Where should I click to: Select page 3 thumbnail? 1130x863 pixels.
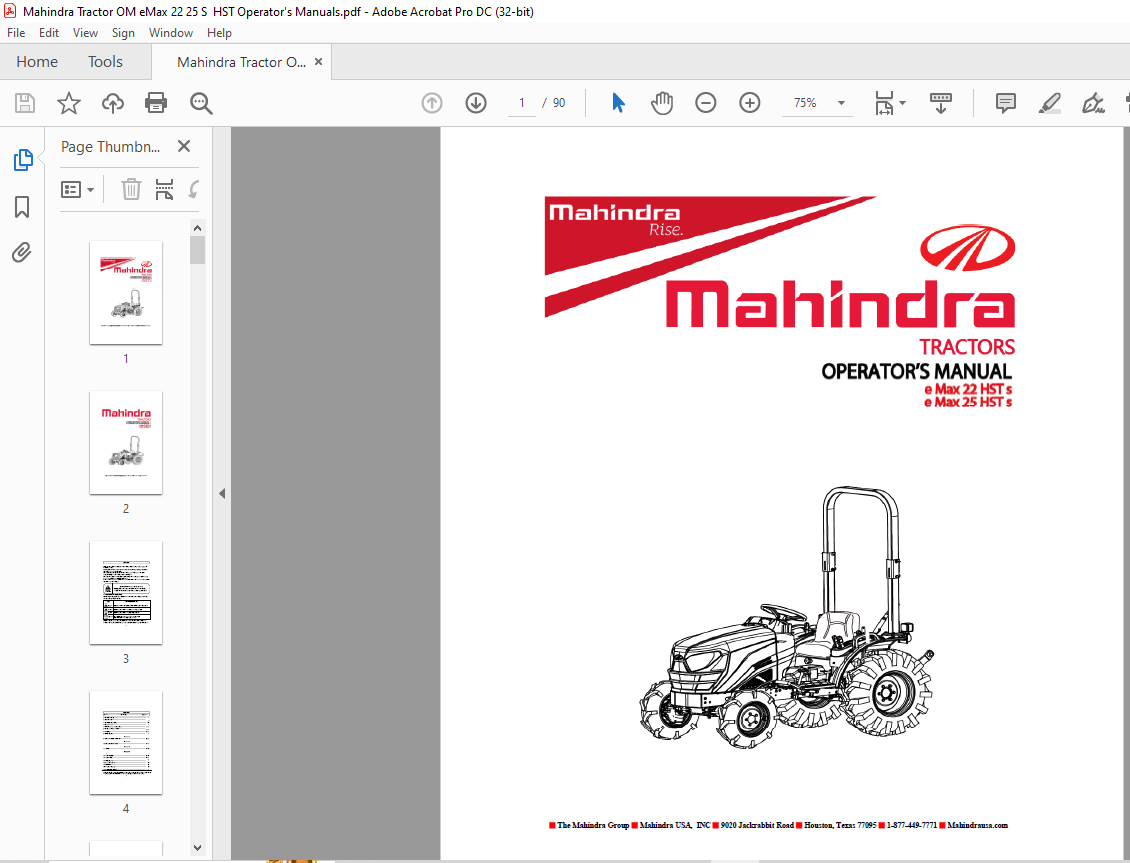[x=126, y=592]
